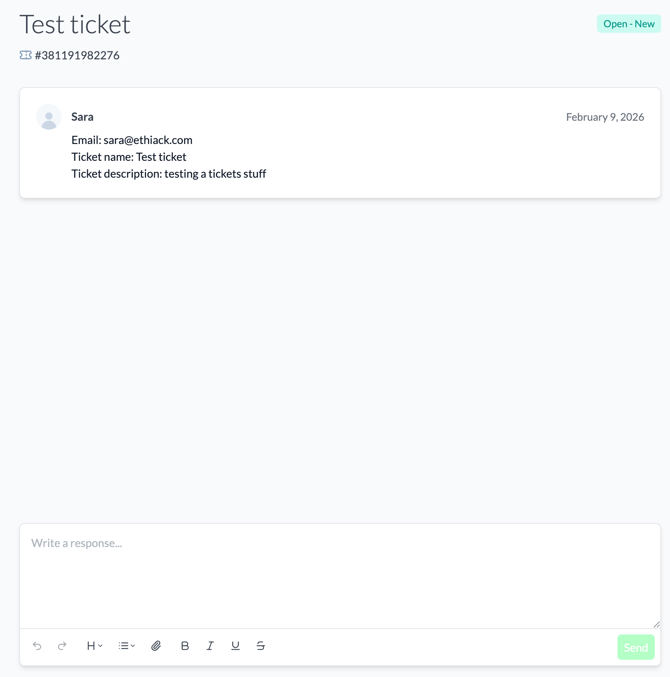Click Sara's avatar icon
The image size is (670, 677).
(49, 118)
